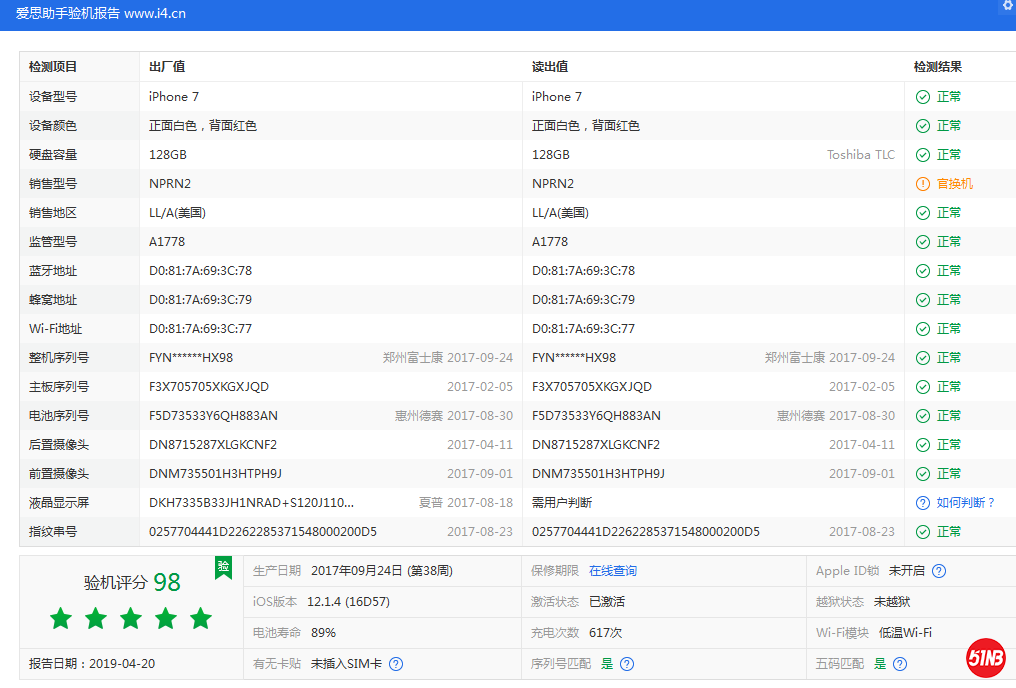
Task: Click the help icon beside 序列号匹配
Action: coord(626,664)
